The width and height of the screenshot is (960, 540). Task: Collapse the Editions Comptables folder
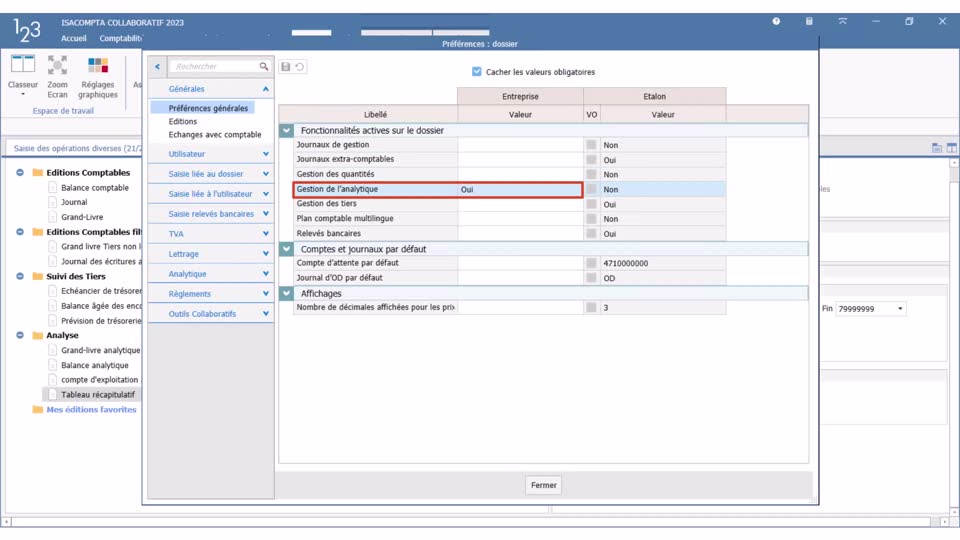(20, 173)
